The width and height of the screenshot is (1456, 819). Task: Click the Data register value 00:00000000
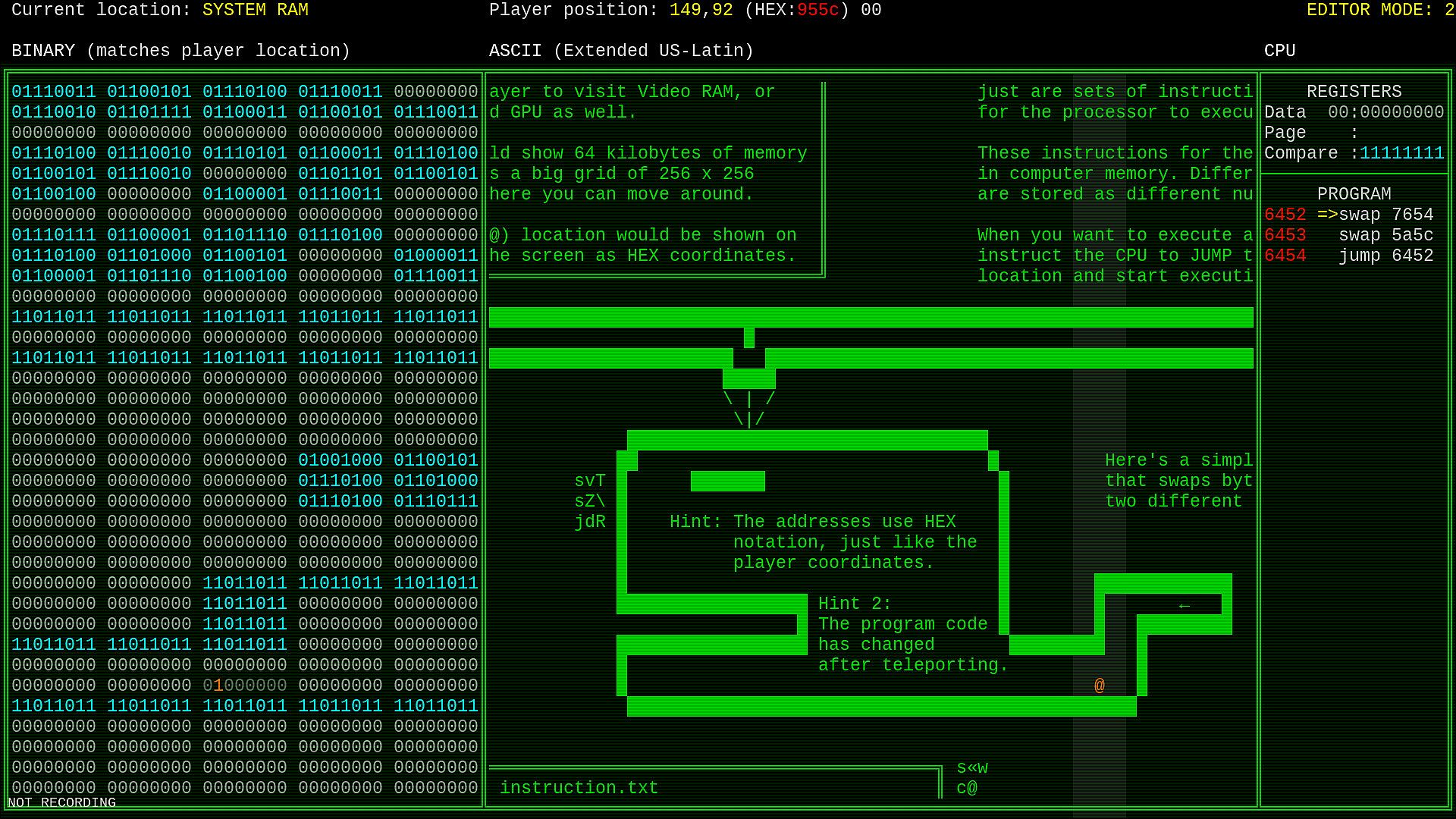[x=1385, y=112]
